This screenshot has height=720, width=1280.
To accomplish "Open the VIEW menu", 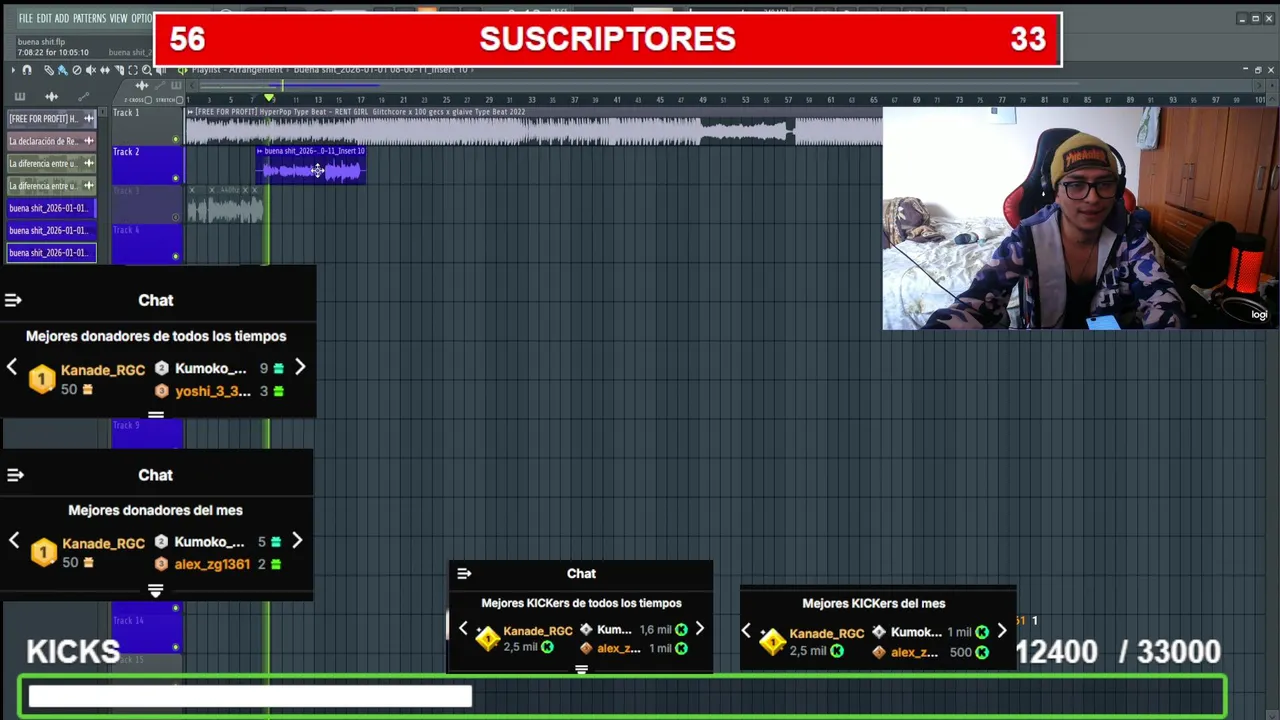I will click(118, 18).
